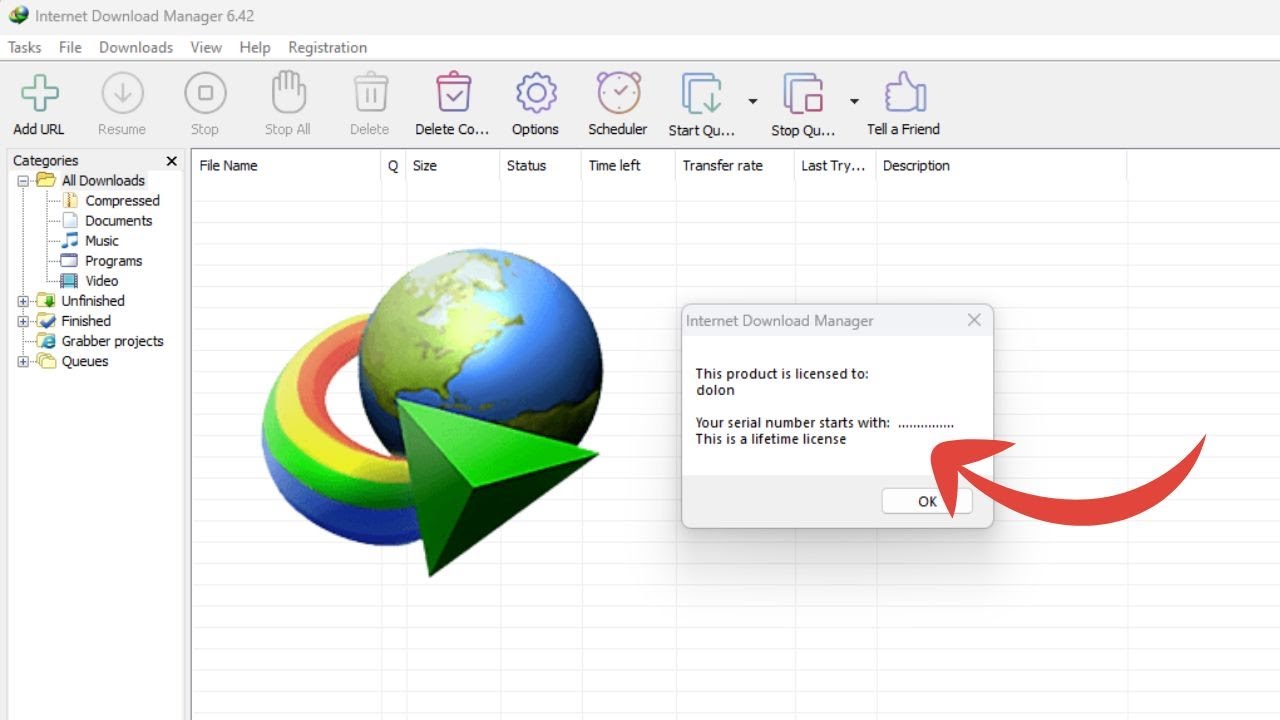Expand the Unfinished tree node

click(23, 301)
